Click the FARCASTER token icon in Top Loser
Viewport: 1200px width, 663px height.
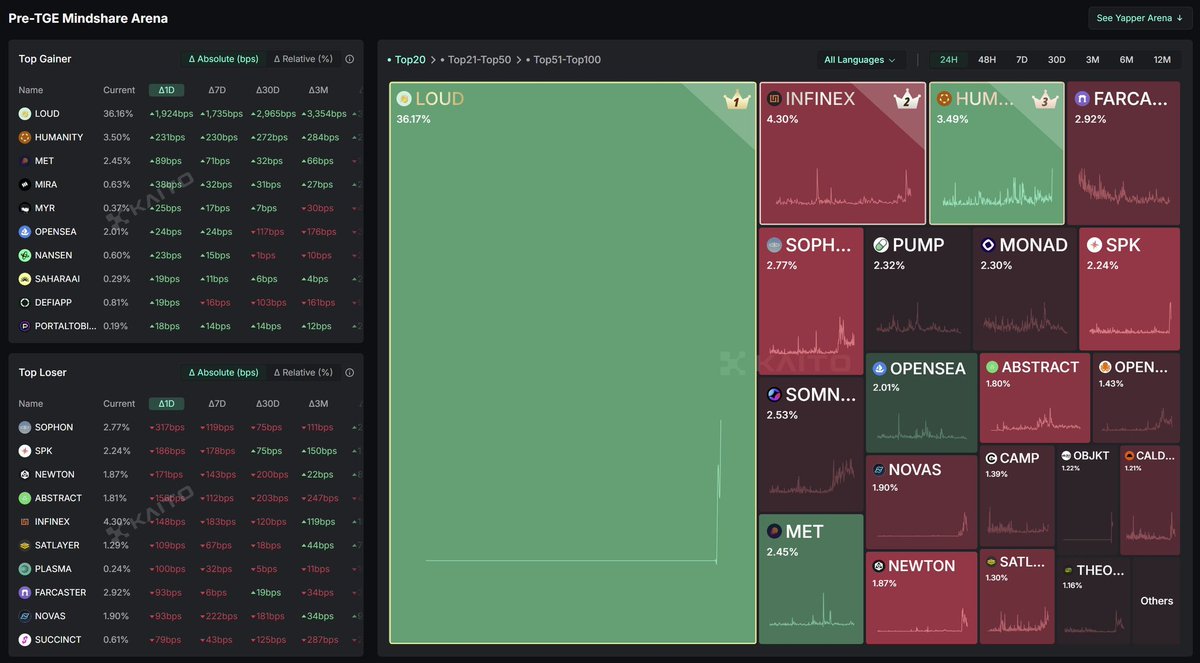(24, 592)
